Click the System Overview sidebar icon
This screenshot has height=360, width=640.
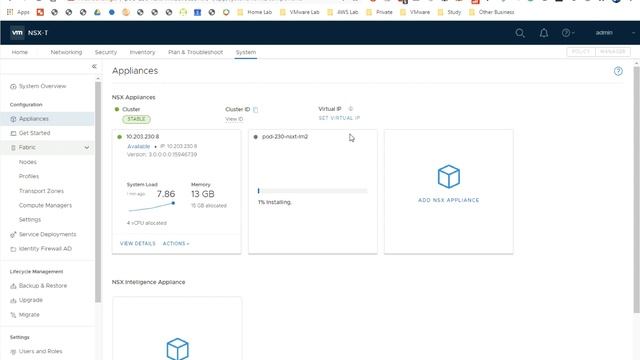13,87
